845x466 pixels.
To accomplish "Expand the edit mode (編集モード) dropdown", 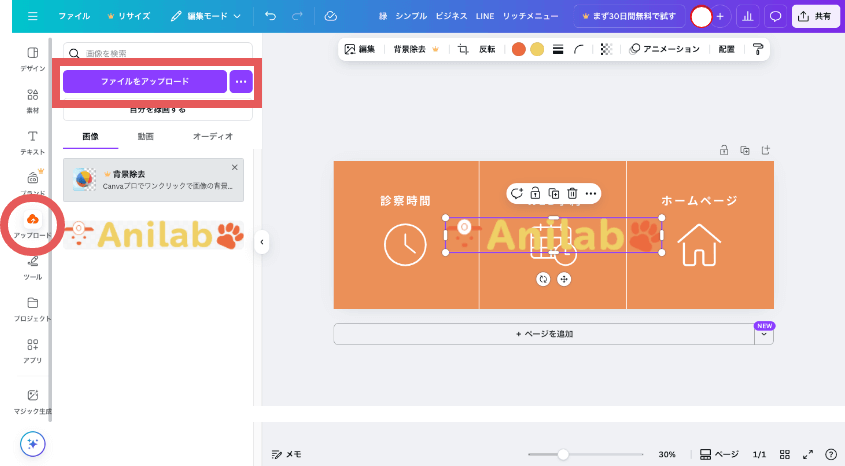I will point(205,16).
